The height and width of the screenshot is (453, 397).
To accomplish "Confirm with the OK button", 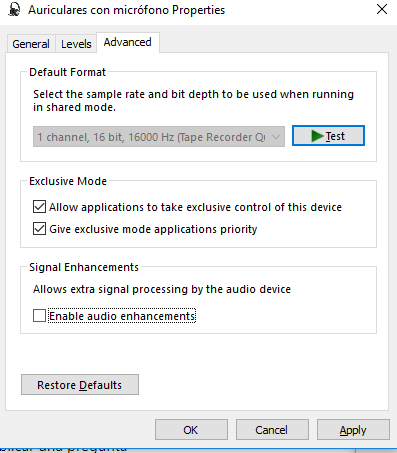I will [191, 430].
